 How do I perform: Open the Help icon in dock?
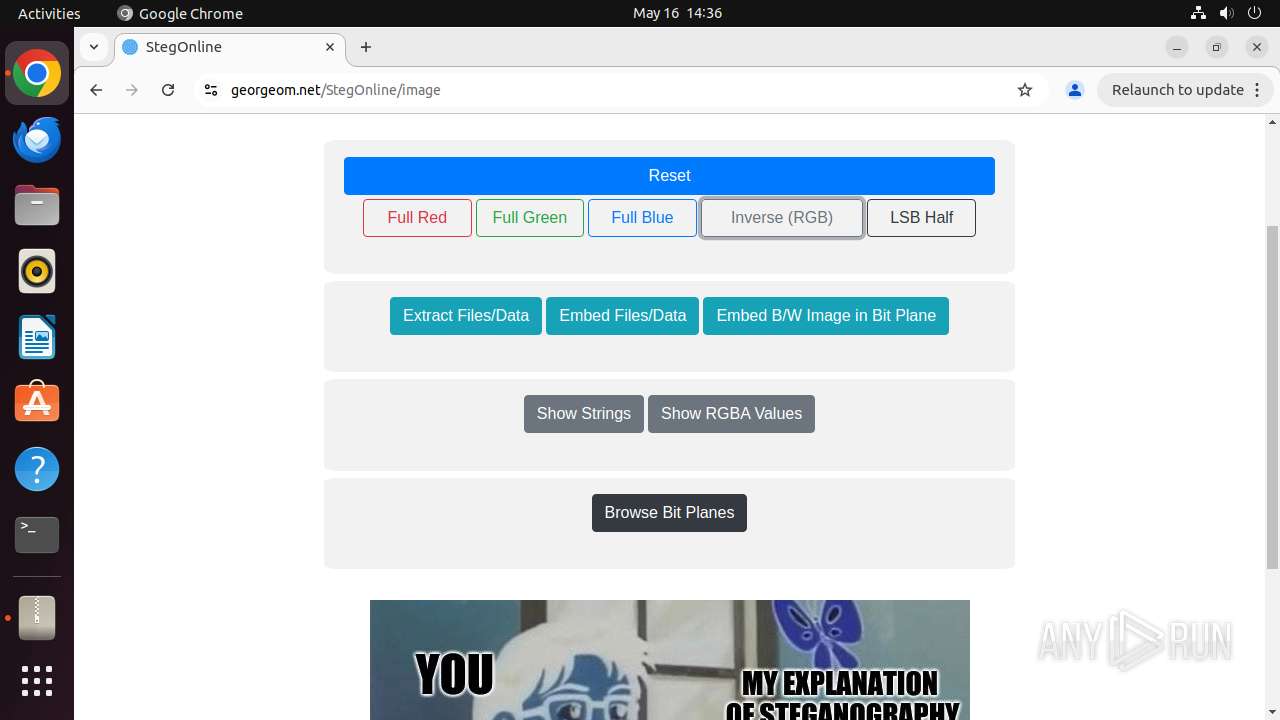(37, 469)
